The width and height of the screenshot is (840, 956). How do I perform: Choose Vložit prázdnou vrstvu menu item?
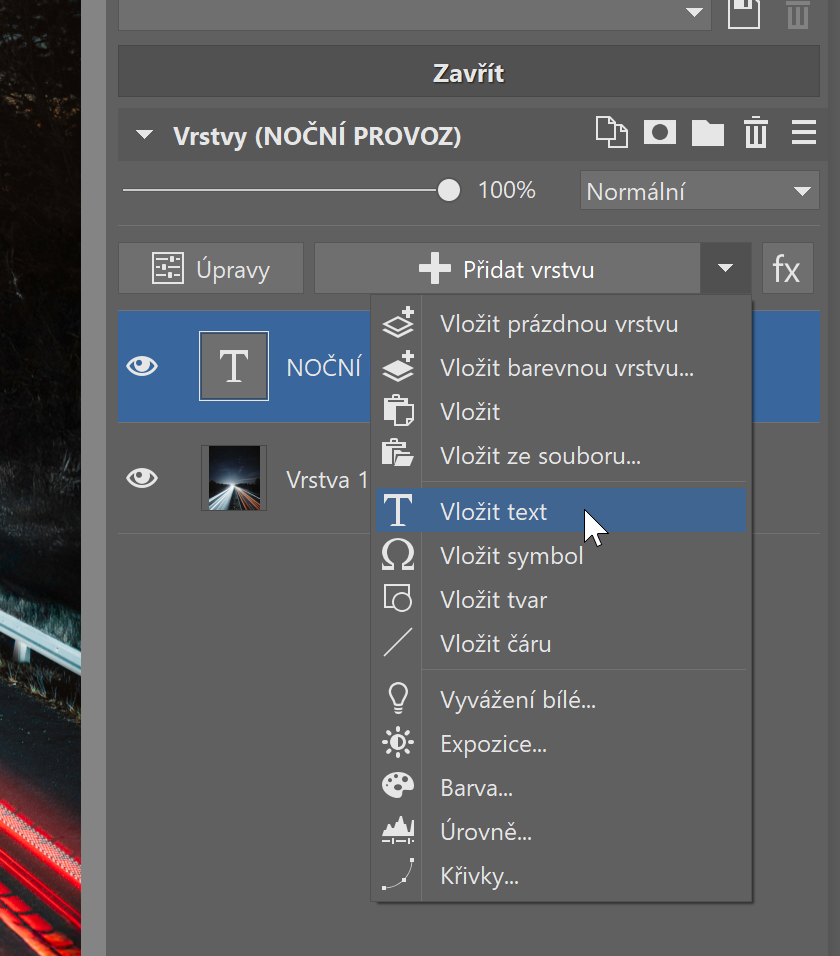(558, 324)
